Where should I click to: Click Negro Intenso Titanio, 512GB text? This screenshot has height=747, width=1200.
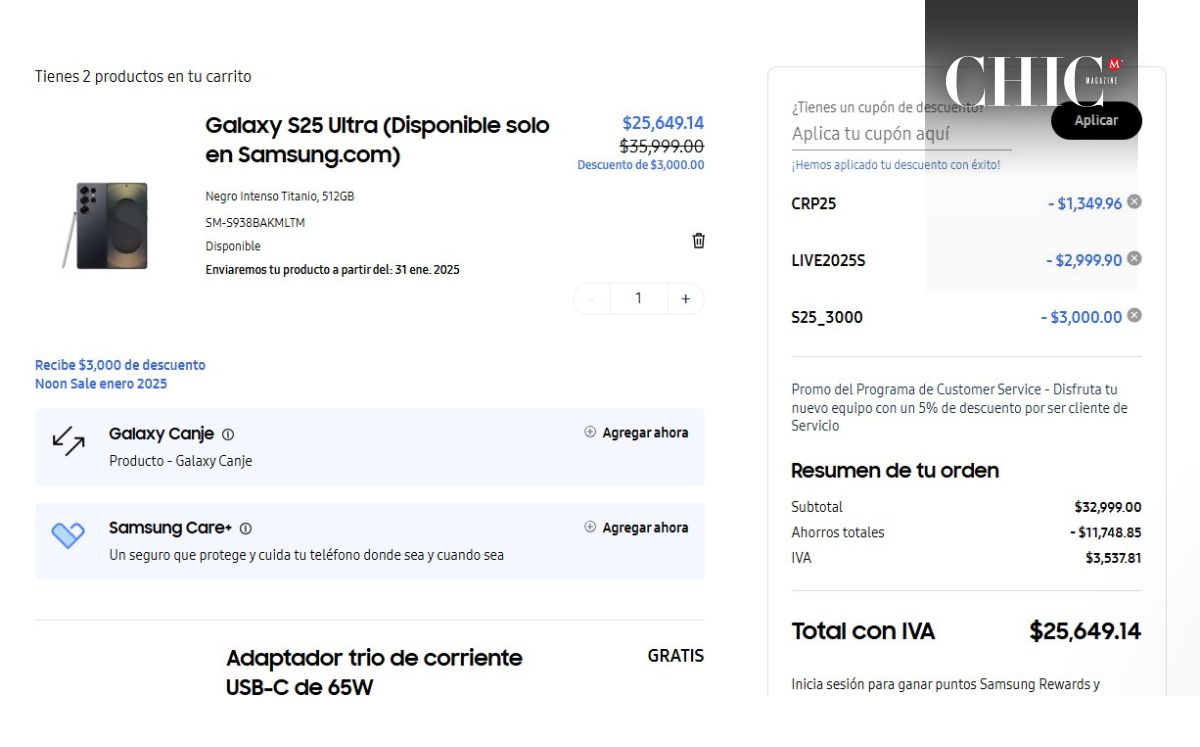[x=279, y=197]
